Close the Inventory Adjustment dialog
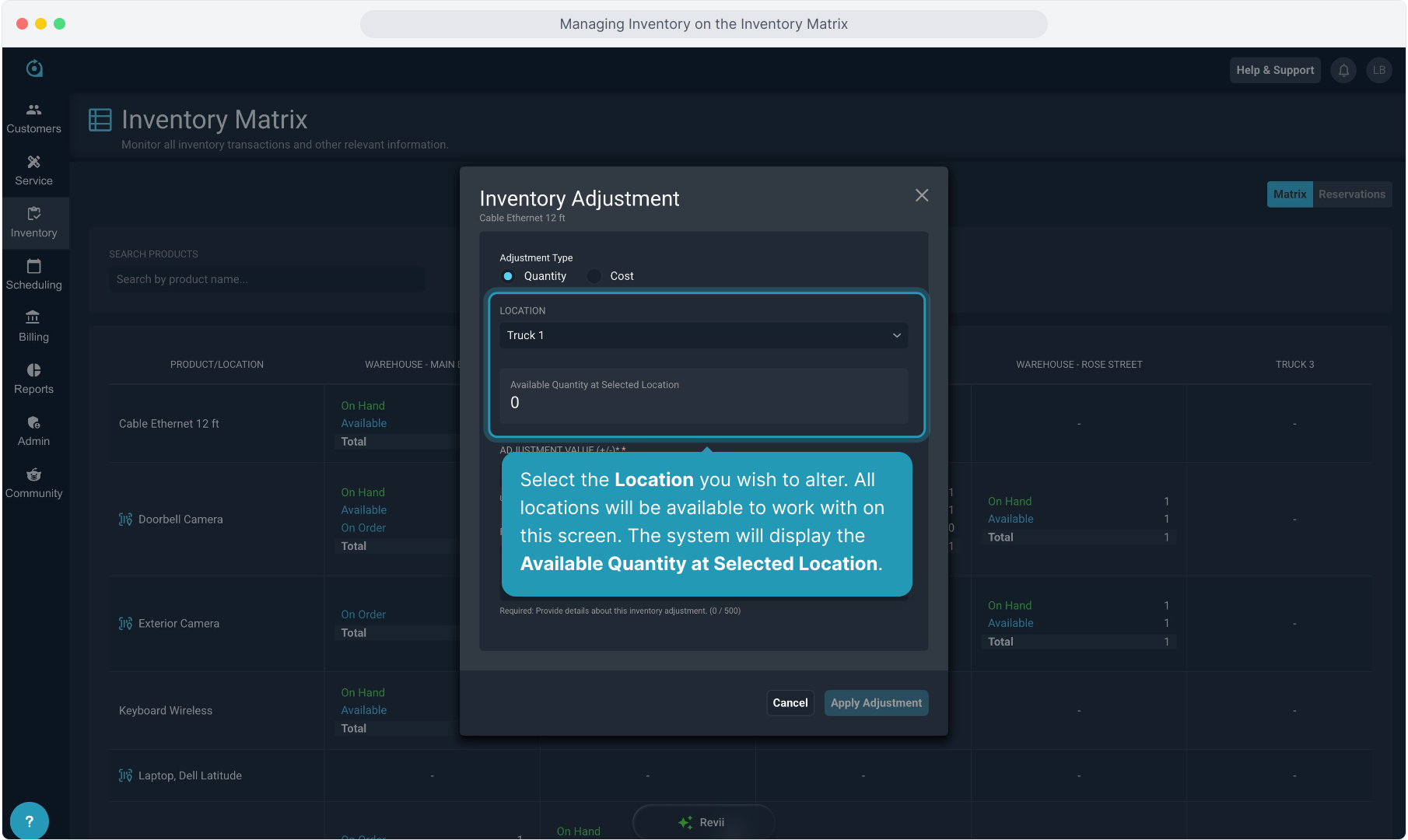This screenshot has height=840, width=1408. coord(922,195)
